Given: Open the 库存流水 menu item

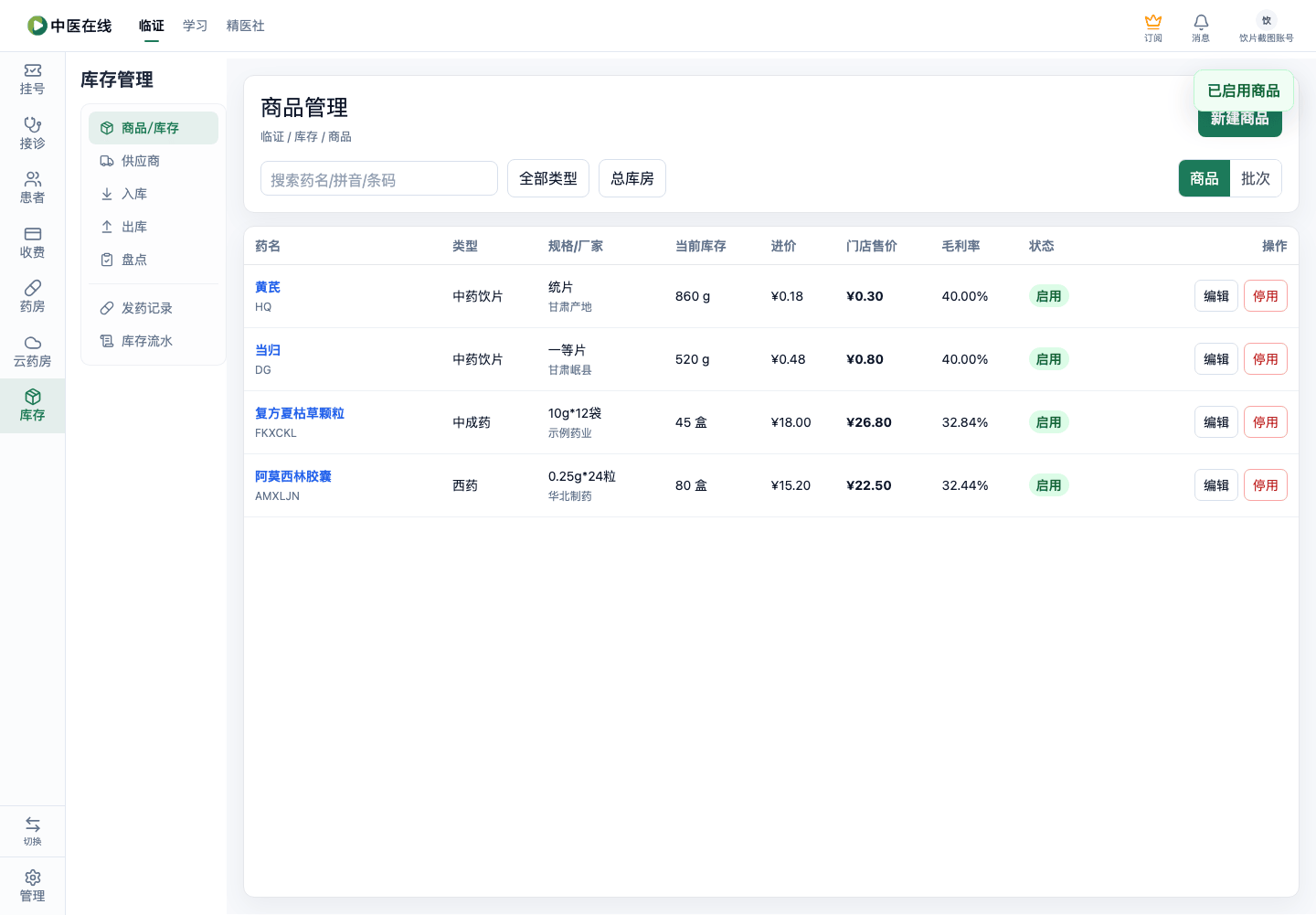Looking at the screenshot, I should point(154,341).
